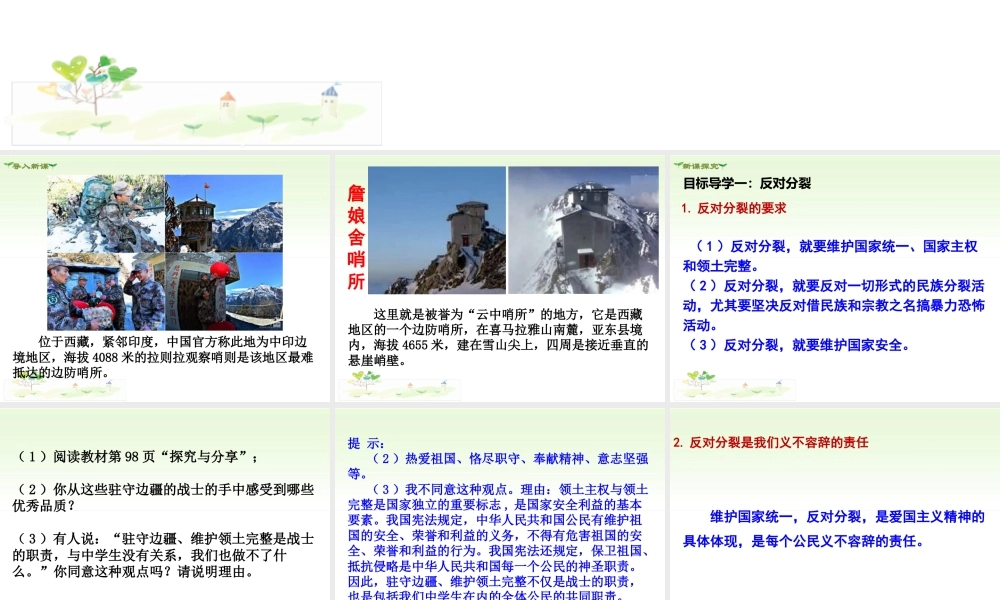Click the red vertical title 詹娘舍哨所
This screenshot has height=600, width=1000.
pyautogui.click(x=356, y=237)
